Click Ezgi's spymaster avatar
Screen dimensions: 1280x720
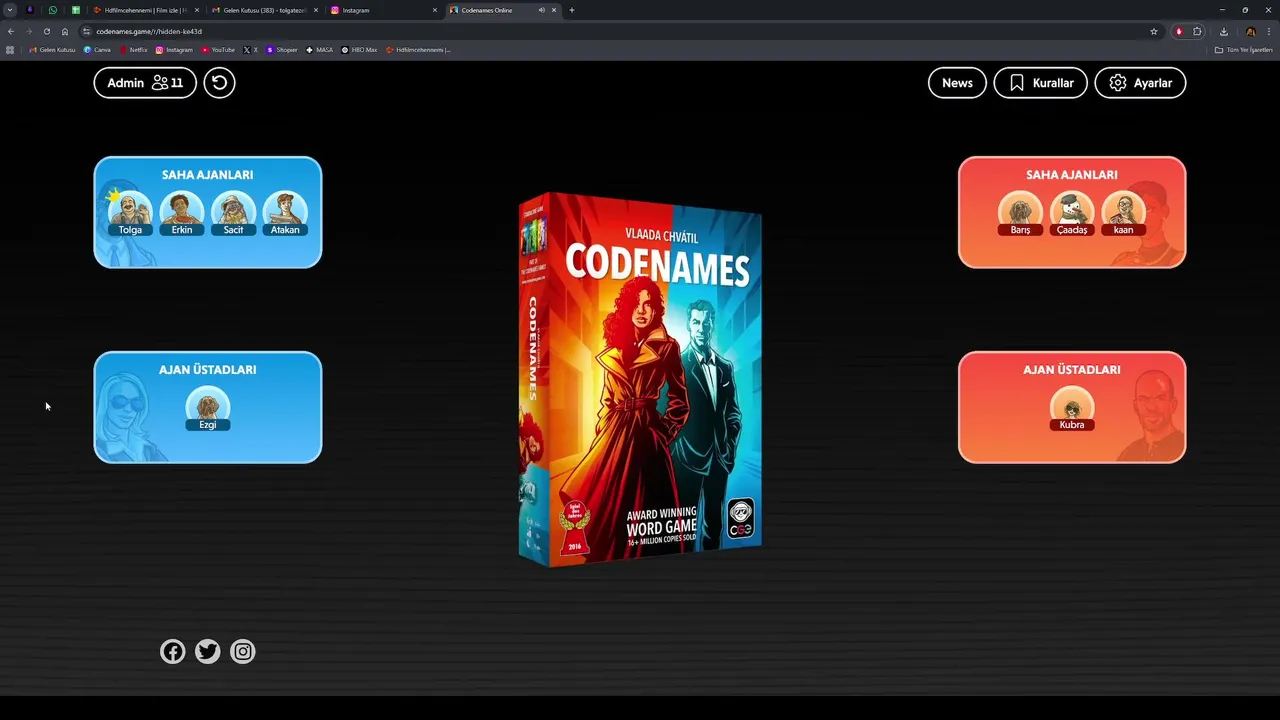click(208, 406)
